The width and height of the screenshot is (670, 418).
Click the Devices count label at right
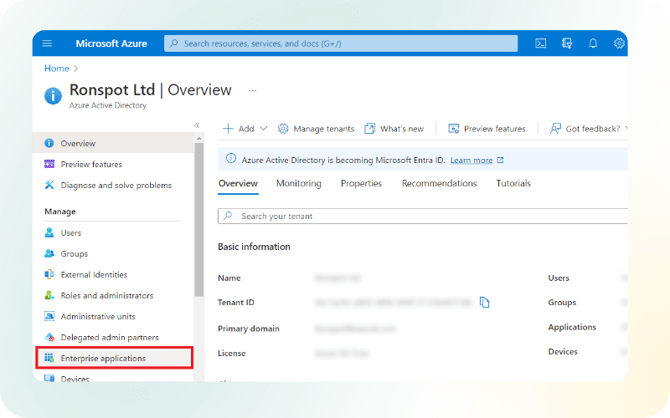pyautogui.click(x=562, y=351)
